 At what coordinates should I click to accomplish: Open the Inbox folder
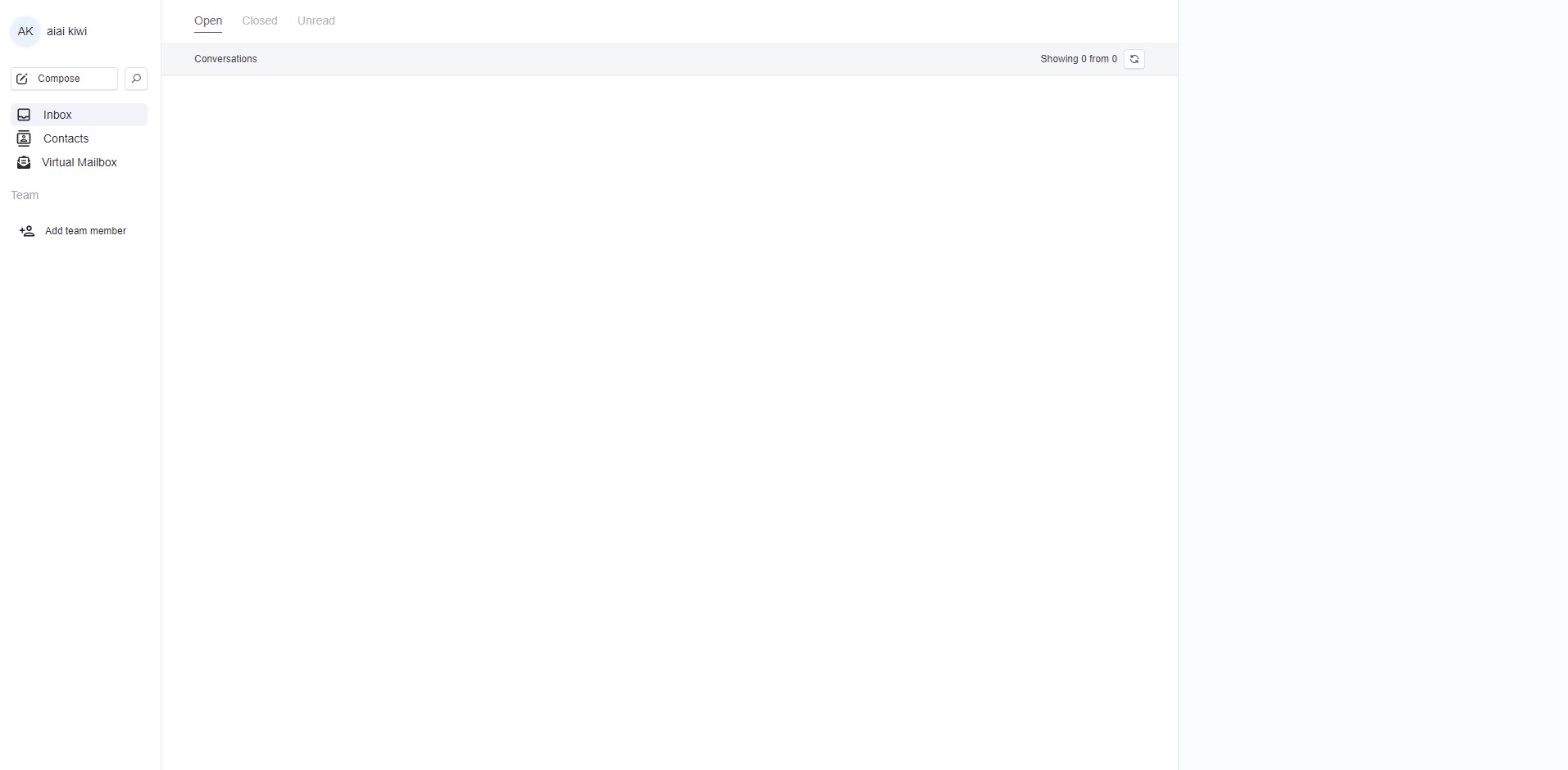(x=79, y=115)
